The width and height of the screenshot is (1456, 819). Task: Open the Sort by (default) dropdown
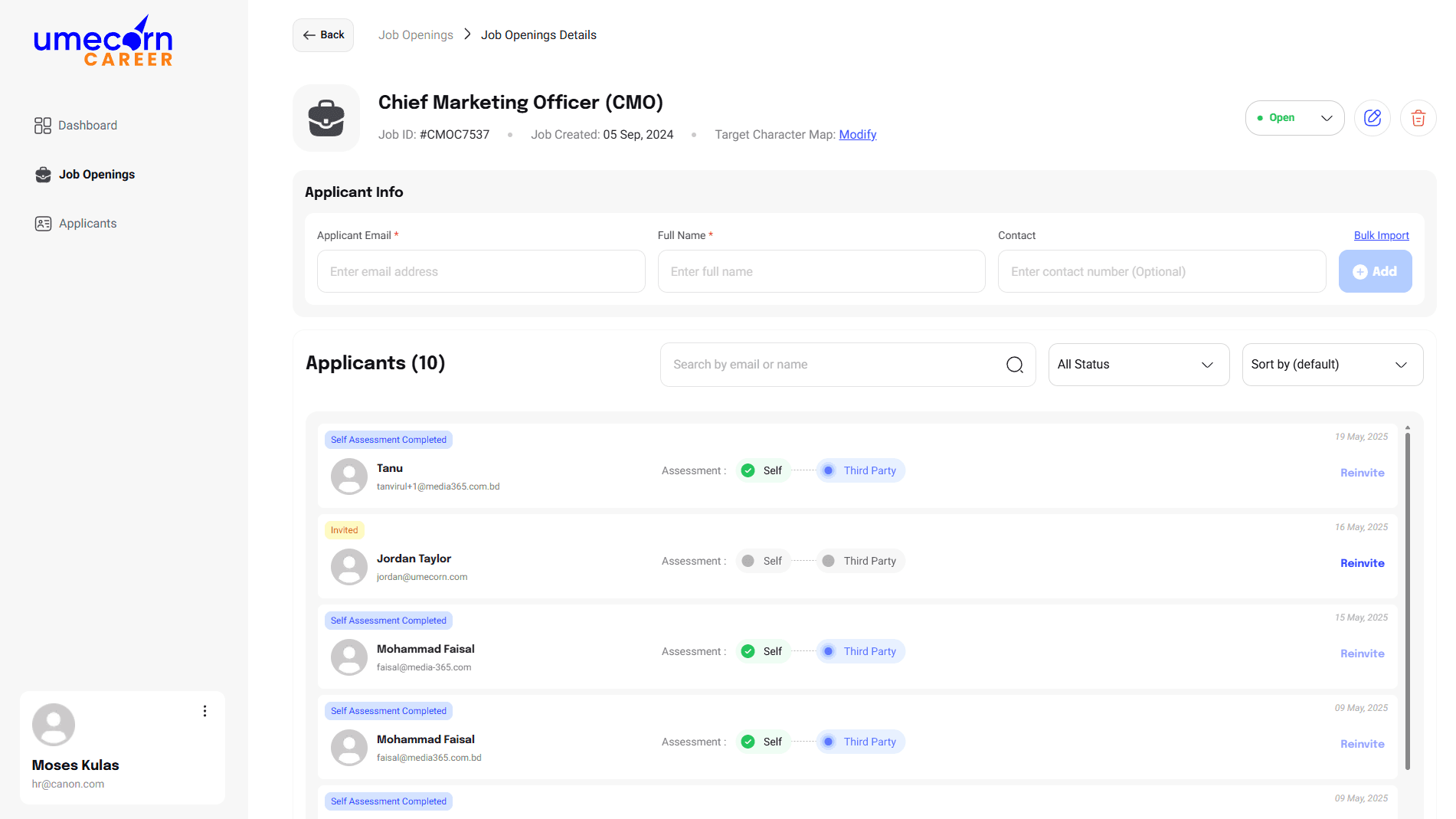[x=1332, y=365]
